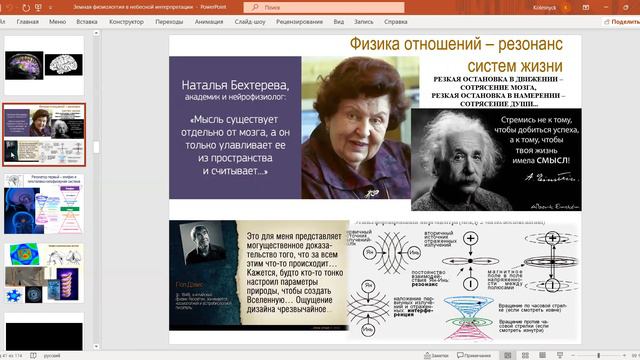Viewport: 640px width, 360px height.
Task: Click the thumbnail pane scrollbar handle
Action: point(96,147)
